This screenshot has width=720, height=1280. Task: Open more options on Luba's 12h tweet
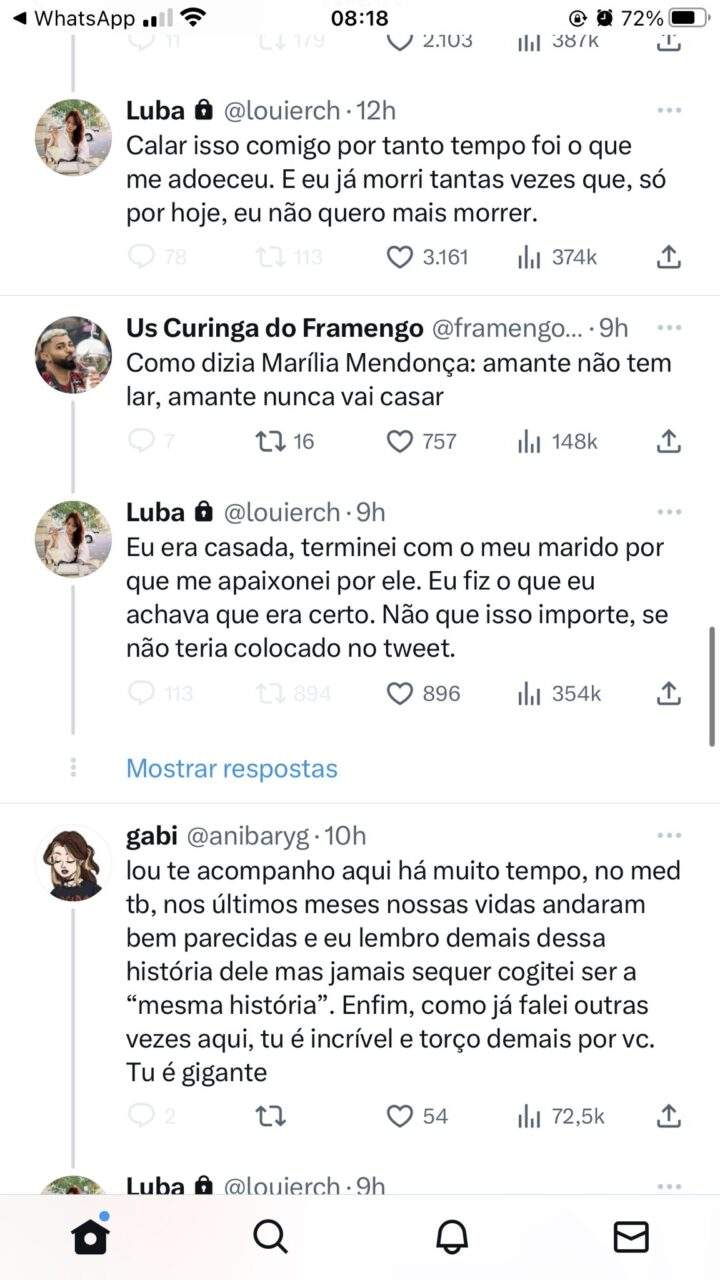pos(669,110)
